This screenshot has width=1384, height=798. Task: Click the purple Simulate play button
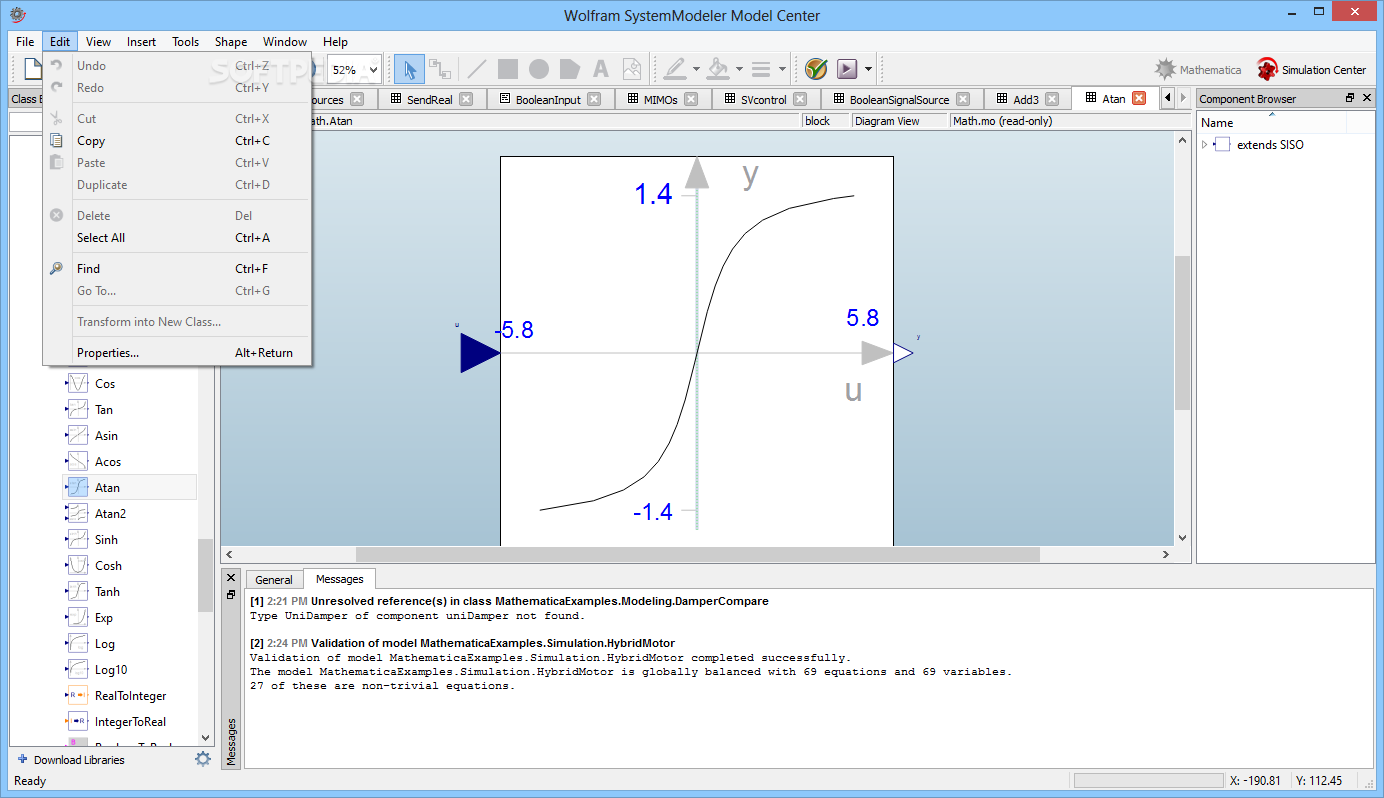[848, 69]
